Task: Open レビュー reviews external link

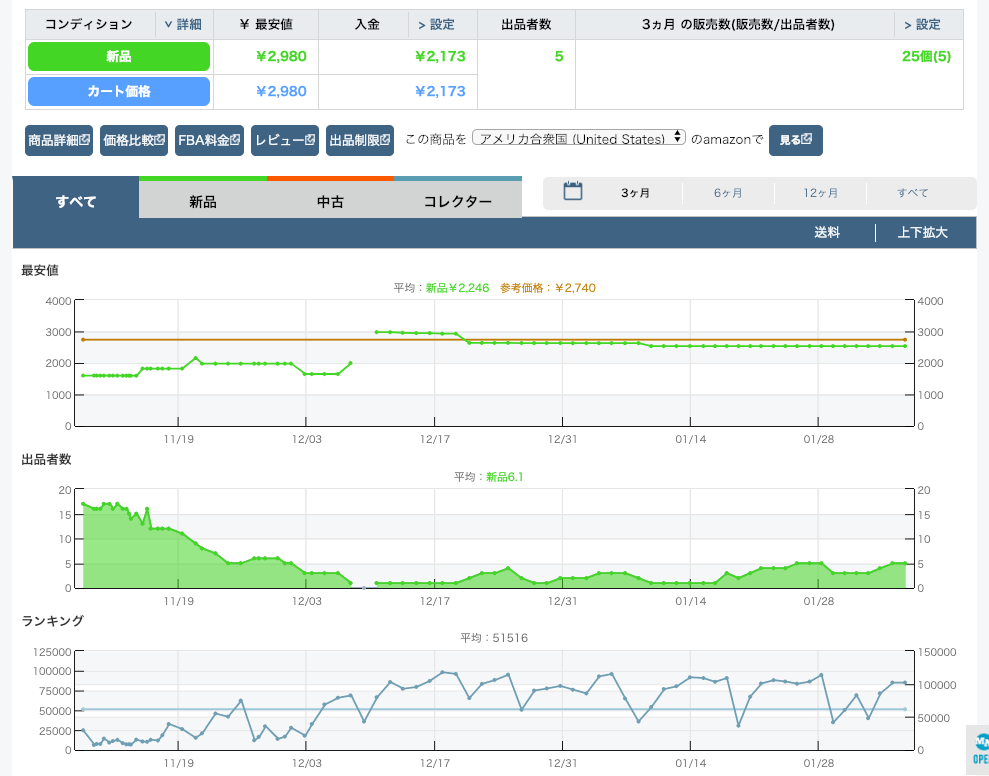Action: [x=285, y=140]
